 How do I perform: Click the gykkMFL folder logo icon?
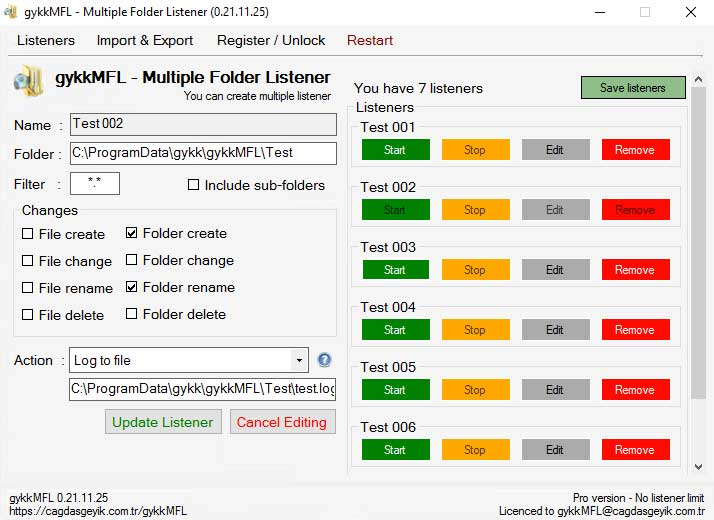coord(29,84)
